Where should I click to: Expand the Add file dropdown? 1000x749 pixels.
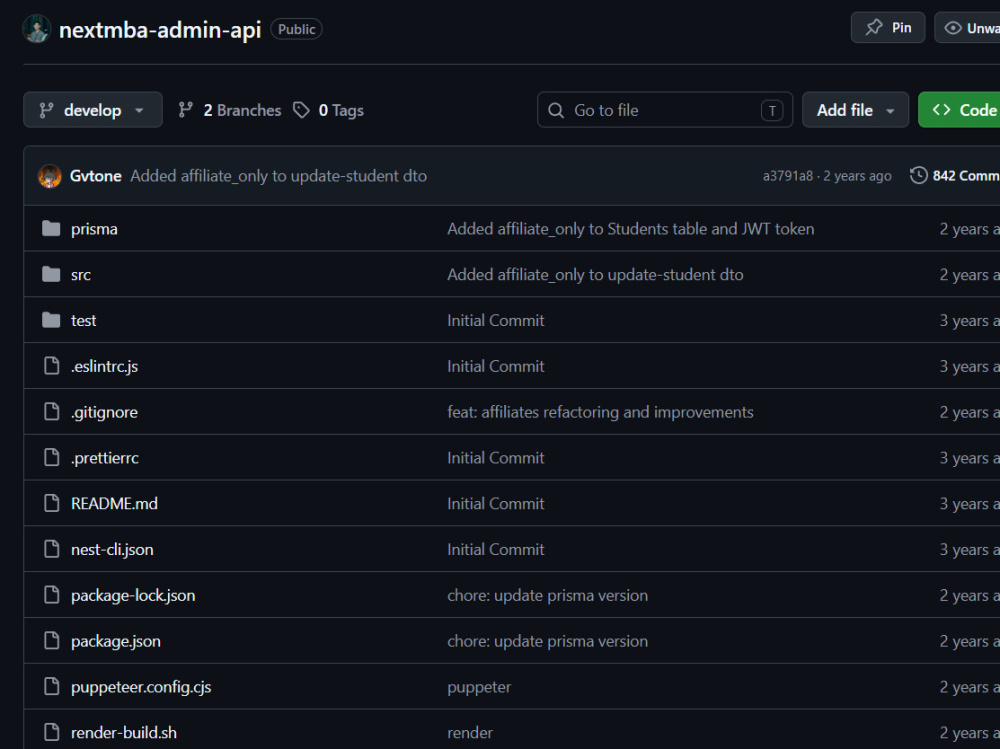click(x=855, y=110)
